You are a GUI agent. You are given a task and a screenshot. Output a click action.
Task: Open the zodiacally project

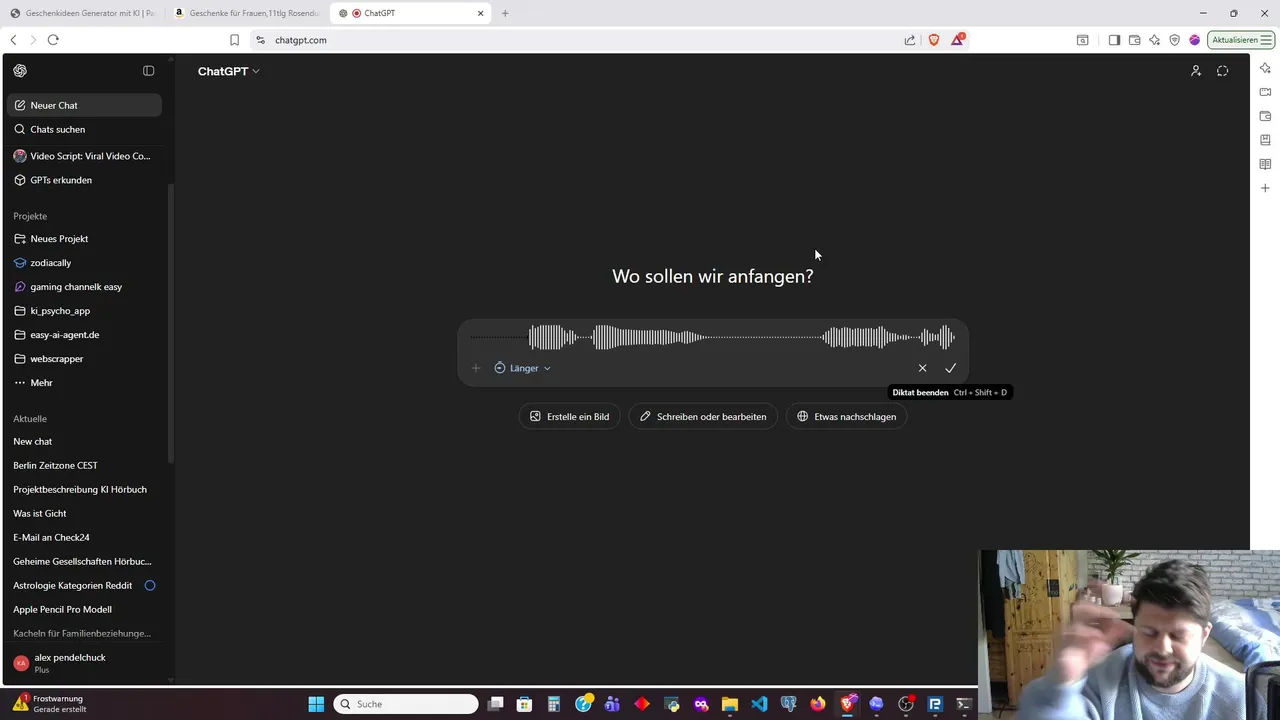click(x=84, y=263)
